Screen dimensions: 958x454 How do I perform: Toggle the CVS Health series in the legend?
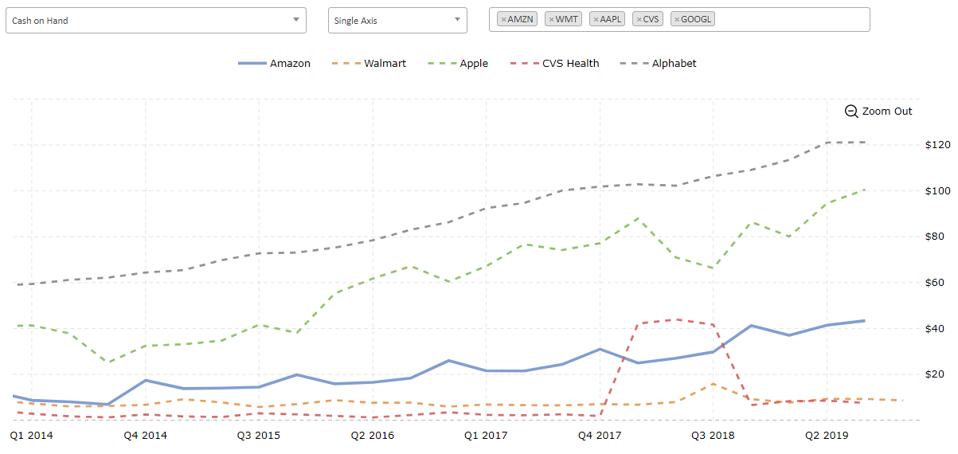(554, 64)
